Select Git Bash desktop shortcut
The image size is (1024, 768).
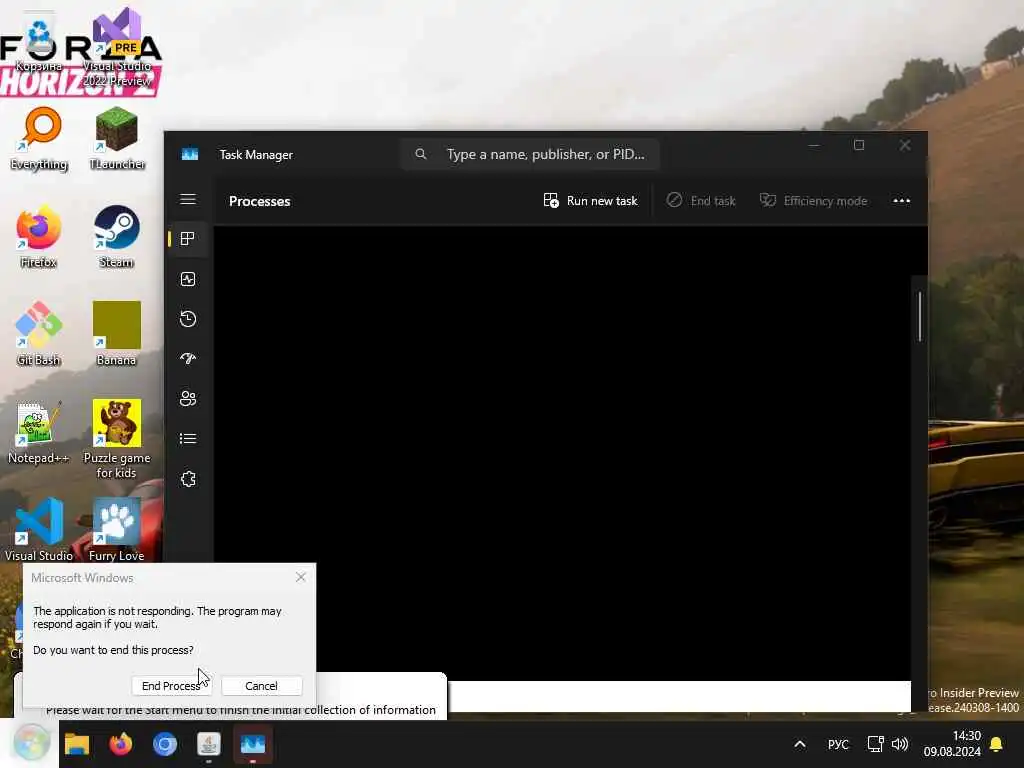tap(39, 334)
